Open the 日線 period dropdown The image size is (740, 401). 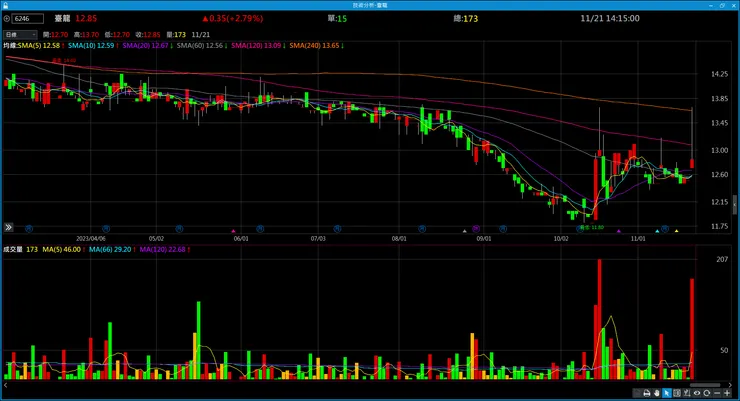pos(20,35)
